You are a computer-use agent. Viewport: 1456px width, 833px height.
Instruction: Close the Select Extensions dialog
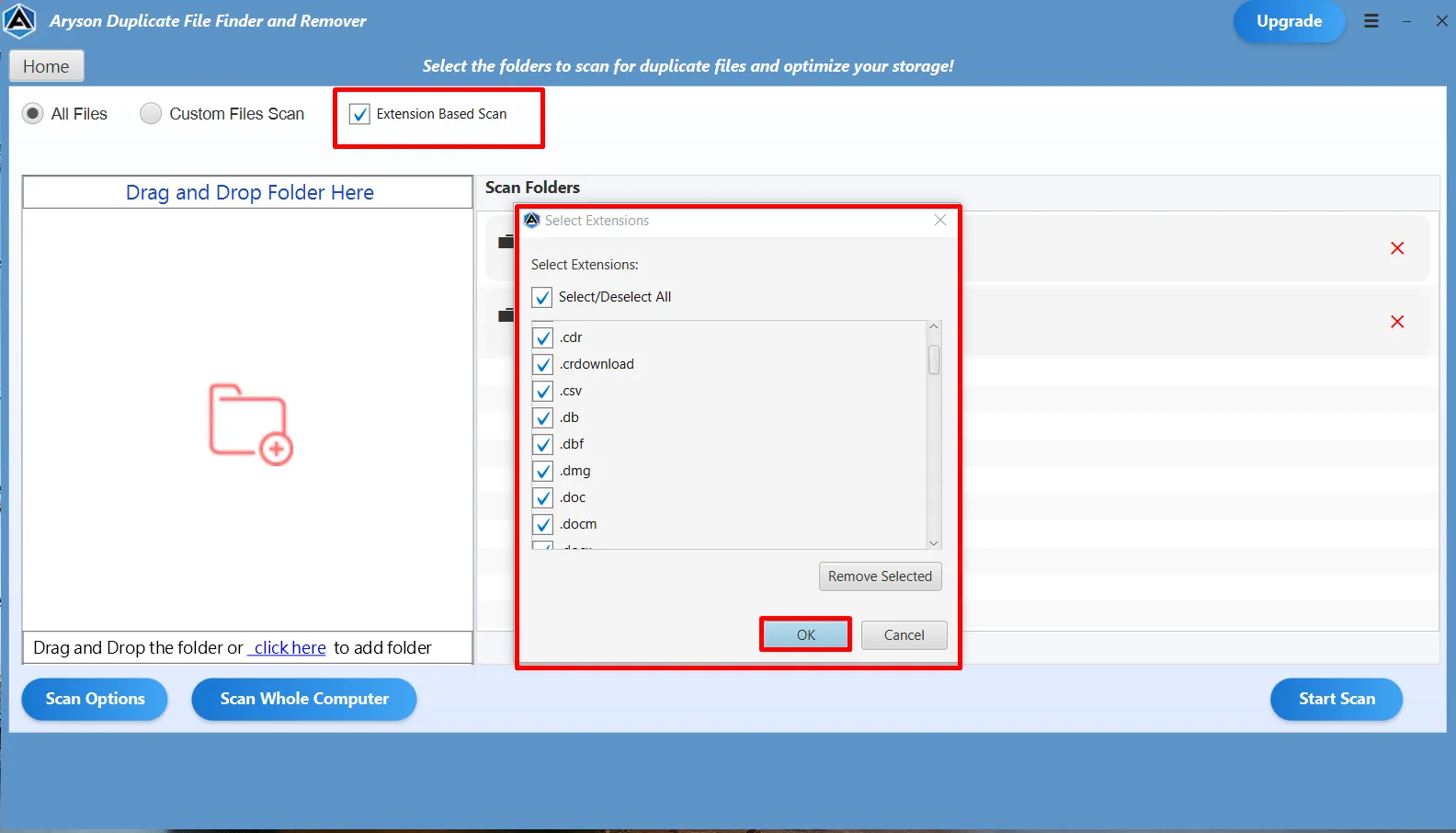[x=939, y=220]
